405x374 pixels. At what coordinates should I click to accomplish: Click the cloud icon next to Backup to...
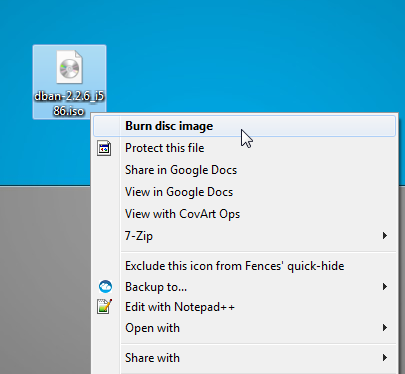pyautogui.click(x=105, y=287)
